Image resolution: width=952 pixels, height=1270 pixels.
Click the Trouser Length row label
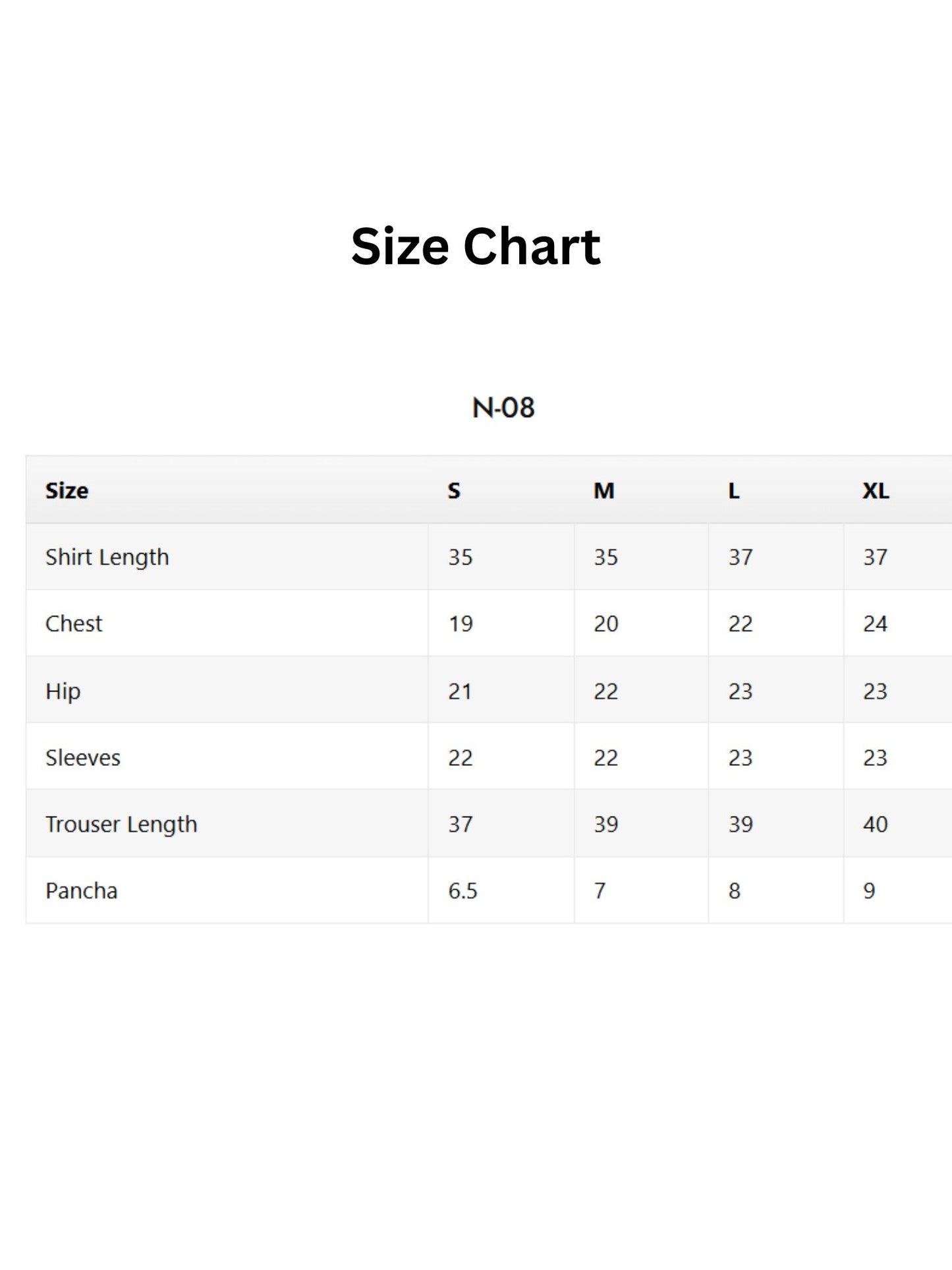pyautogui.click(x=121, y=824)
